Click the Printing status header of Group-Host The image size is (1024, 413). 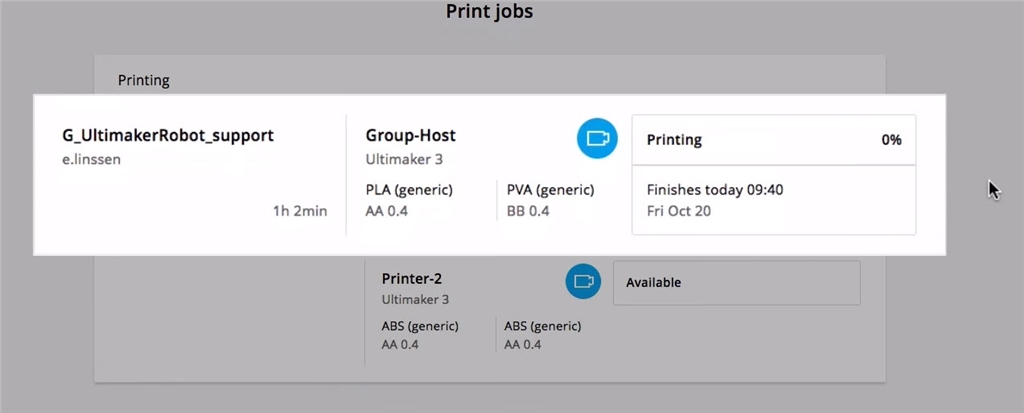(674, 140)
